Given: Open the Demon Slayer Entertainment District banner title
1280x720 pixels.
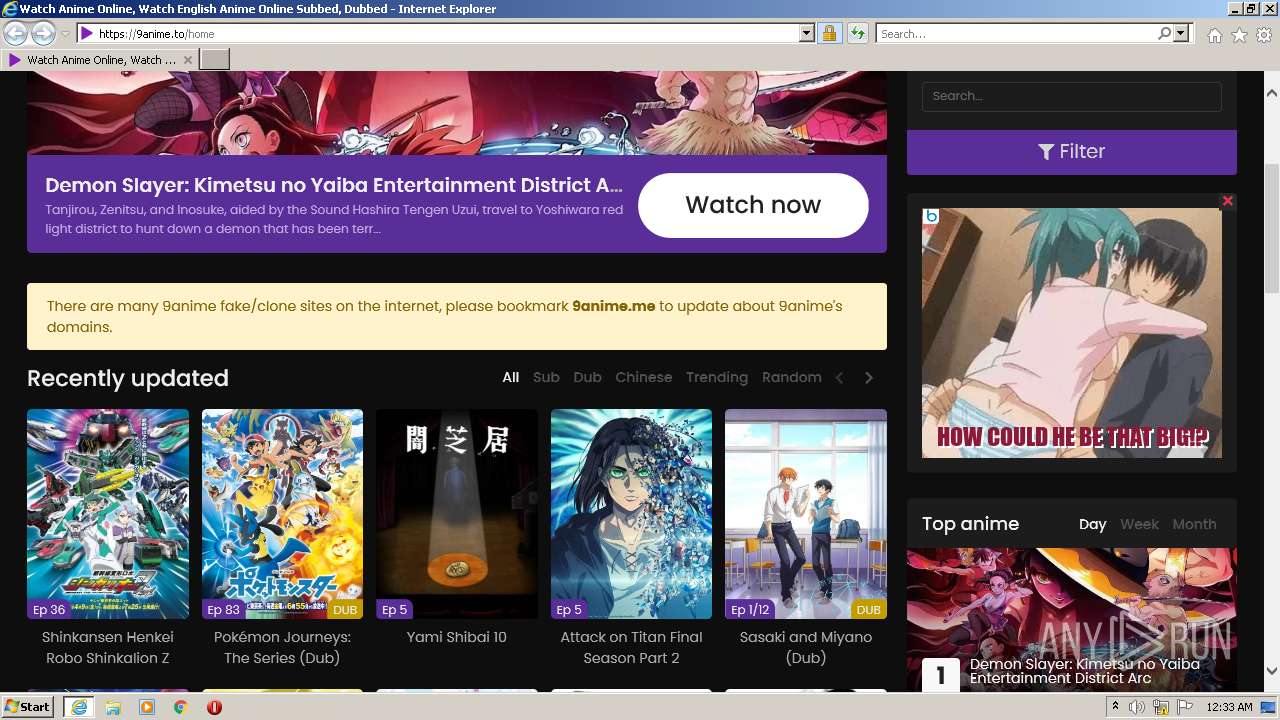Looking at the screenshot, I should [x=334, y=185].
